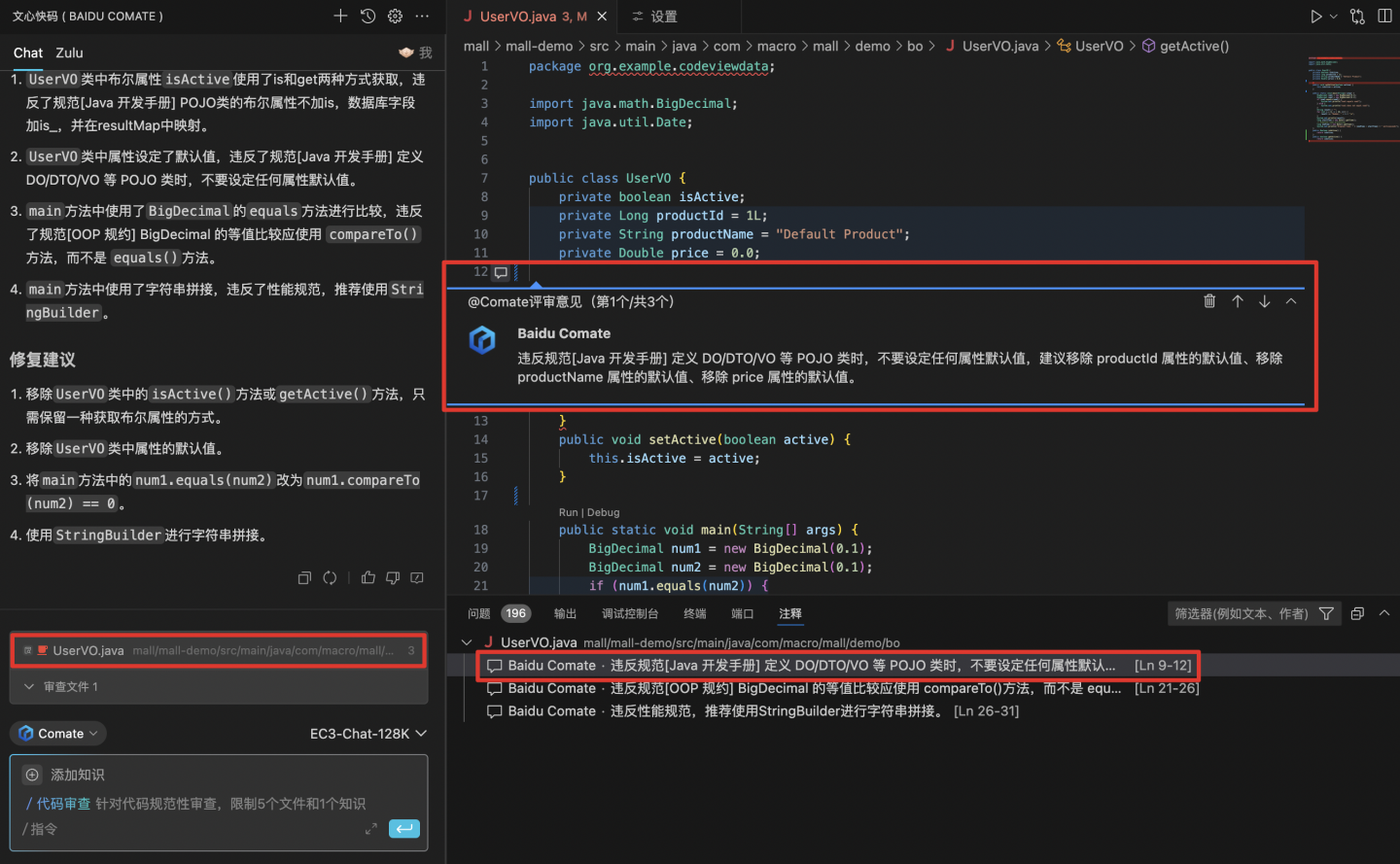The height and width of the screenshot is (864, 1400).
Task: Go to previous review comment arrow
Action: 1238,301
